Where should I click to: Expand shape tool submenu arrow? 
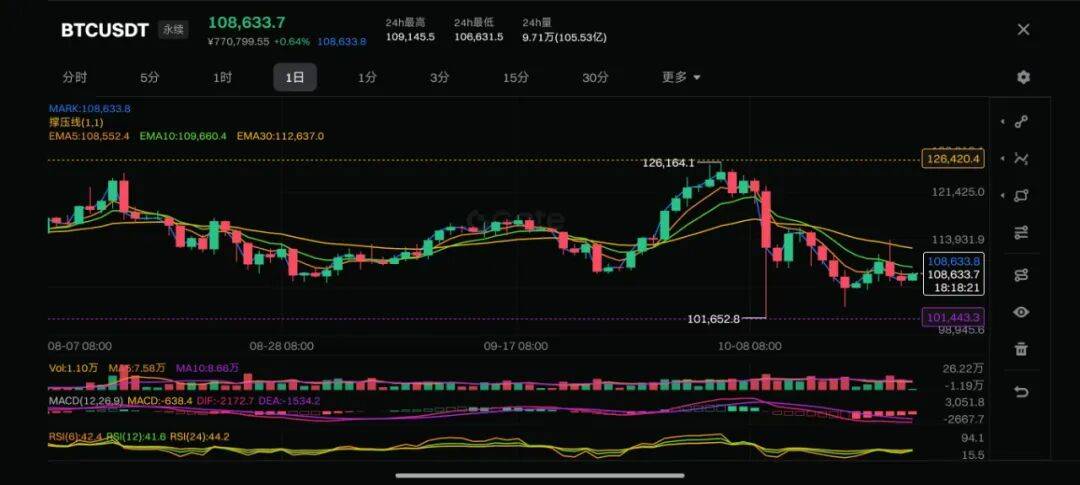click(x=1002, y=196)
